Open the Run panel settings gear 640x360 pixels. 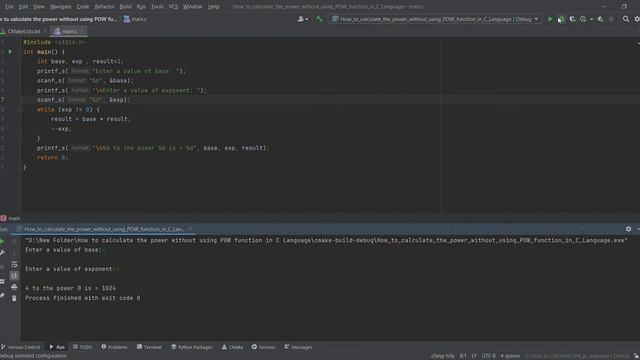tap(628, 229)
